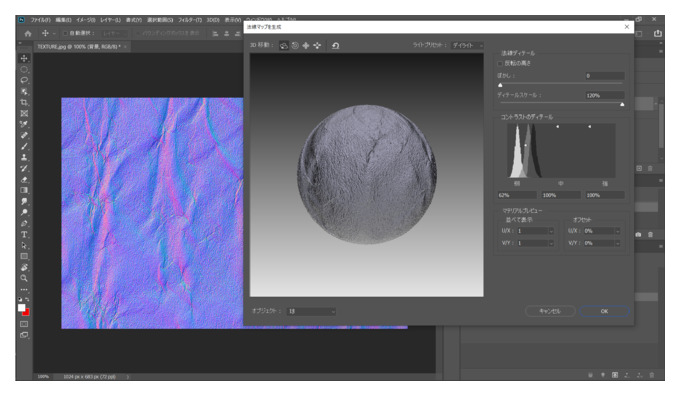The image size is (680, 396).
Task: Select the Move tool in the toolbox
Action: [x=24, y=58]
